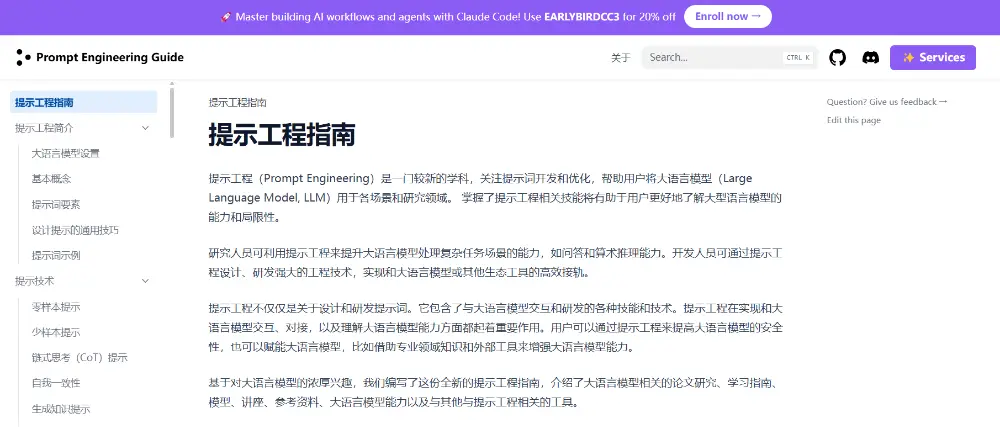The height and width of the screenshot is (427, 1000).
Task: Open the 大语言模型设置 sidebar page
Action: click(x=66, y=154)
